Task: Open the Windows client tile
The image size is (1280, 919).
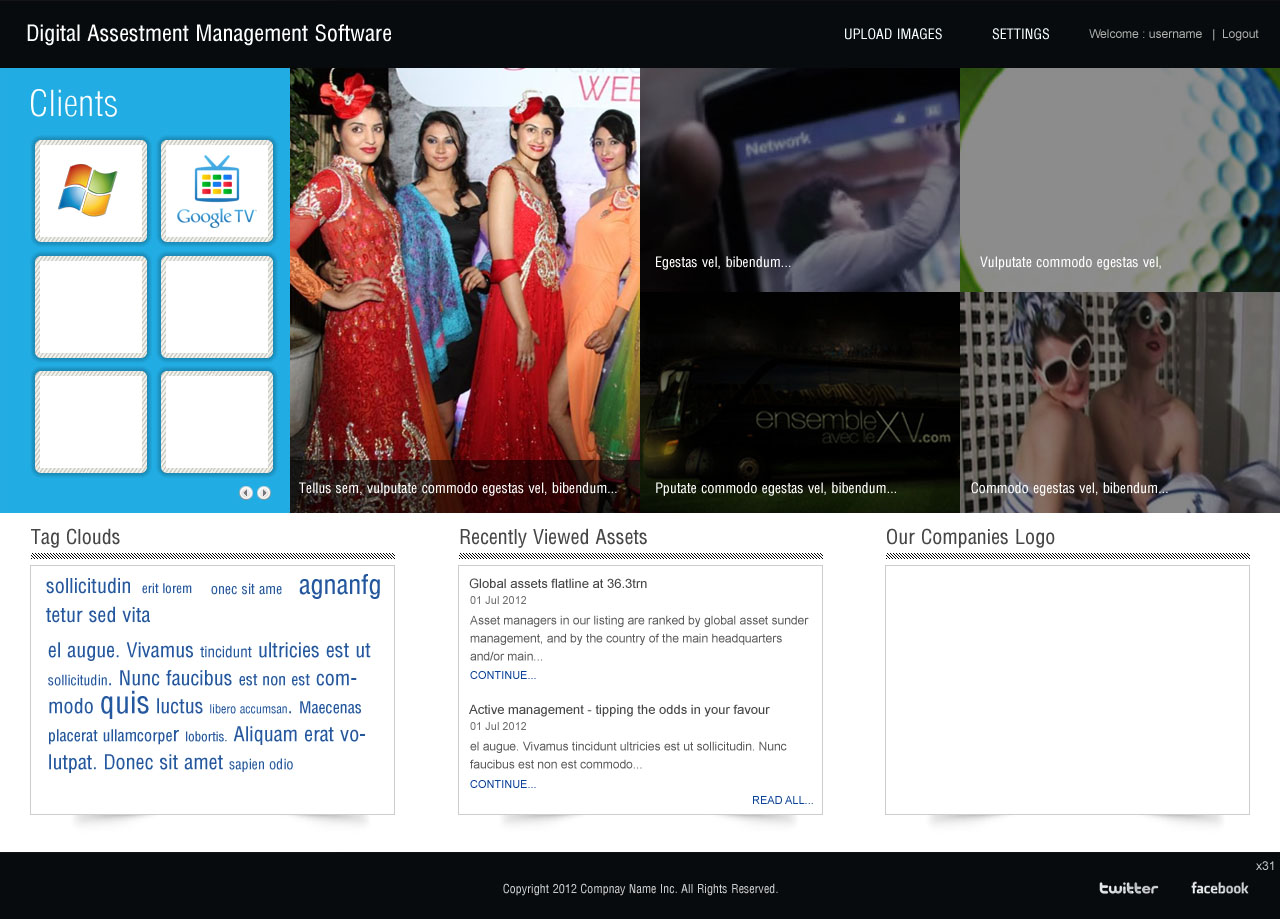Action: pyautogui.click(x=91, y=191)
